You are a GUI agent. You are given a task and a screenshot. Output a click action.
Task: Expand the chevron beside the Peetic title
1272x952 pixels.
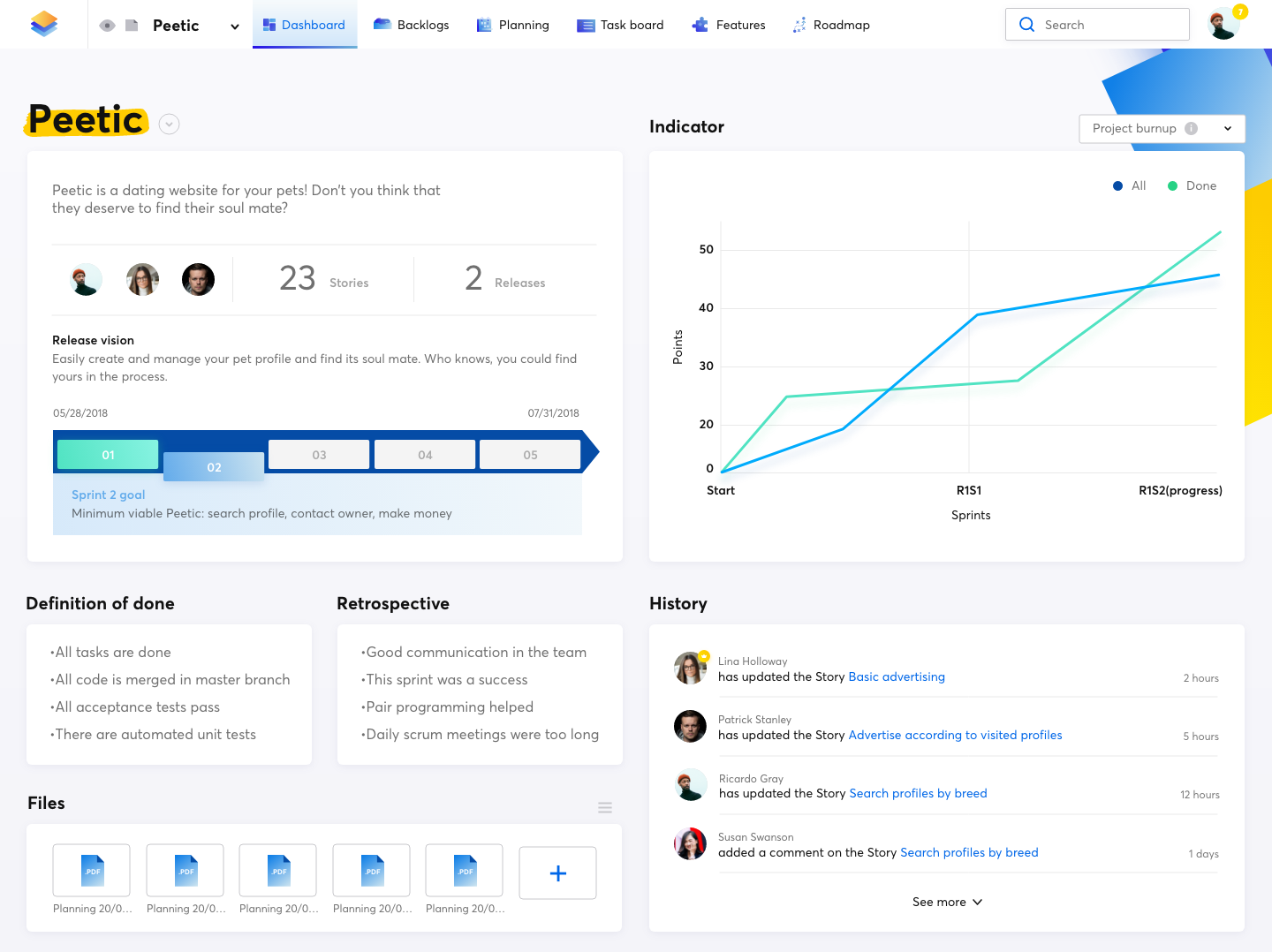point(170,125)
